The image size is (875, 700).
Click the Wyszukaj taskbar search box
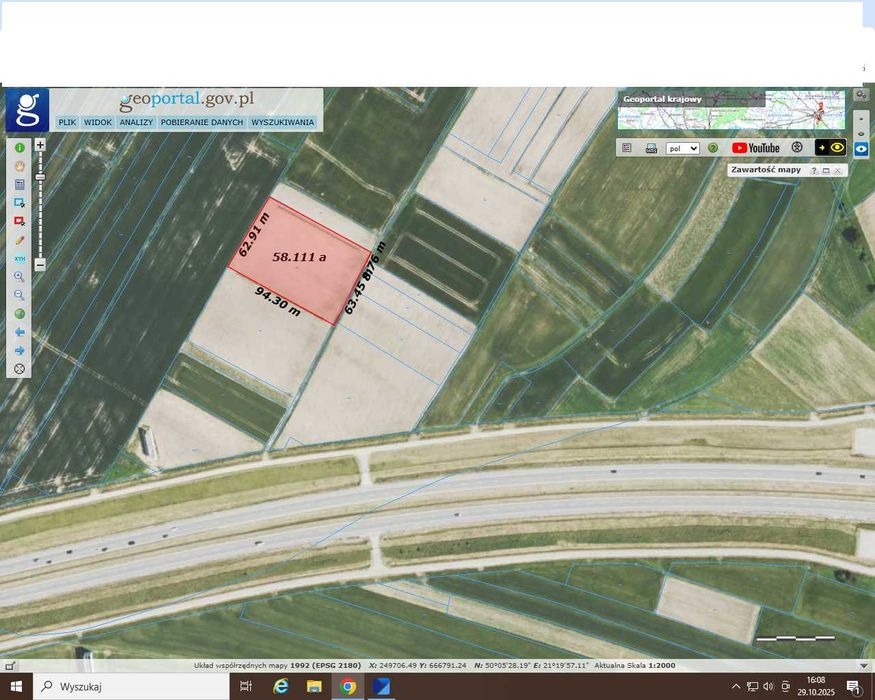[x=131, y=687]
